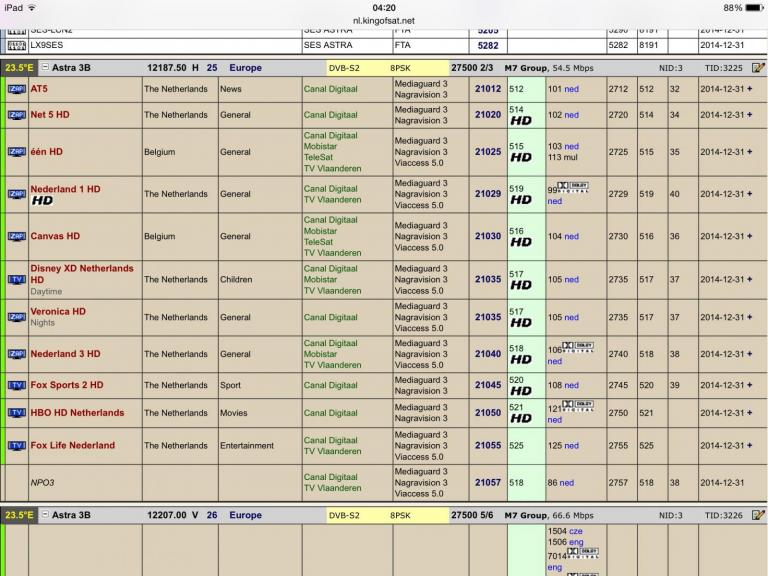This screenshot has width=768, height=576.
Task: Open the Disney XD Netherlands HD channel link
Action: pos(82,274)
